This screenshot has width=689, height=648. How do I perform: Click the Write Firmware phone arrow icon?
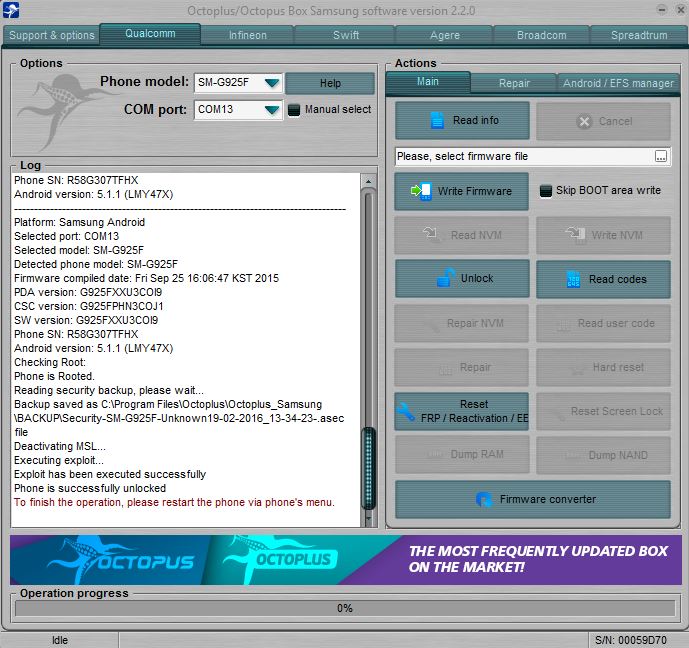point(421,191)
